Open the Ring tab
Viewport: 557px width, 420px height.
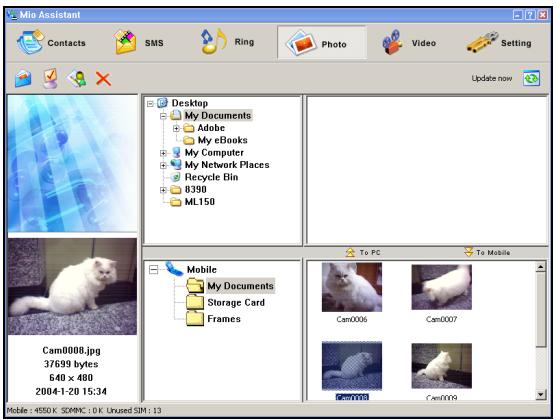227,42
